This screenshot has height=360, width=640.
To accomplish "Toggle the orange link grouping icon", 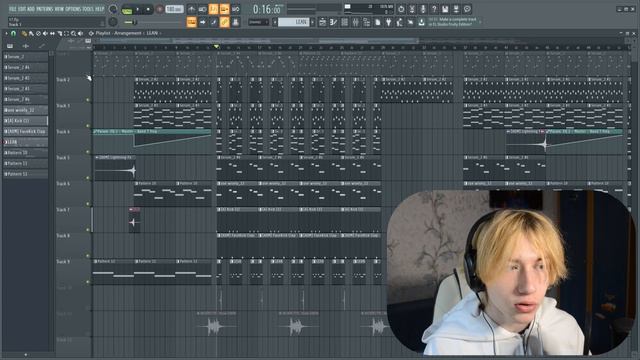I will (224, 22).
